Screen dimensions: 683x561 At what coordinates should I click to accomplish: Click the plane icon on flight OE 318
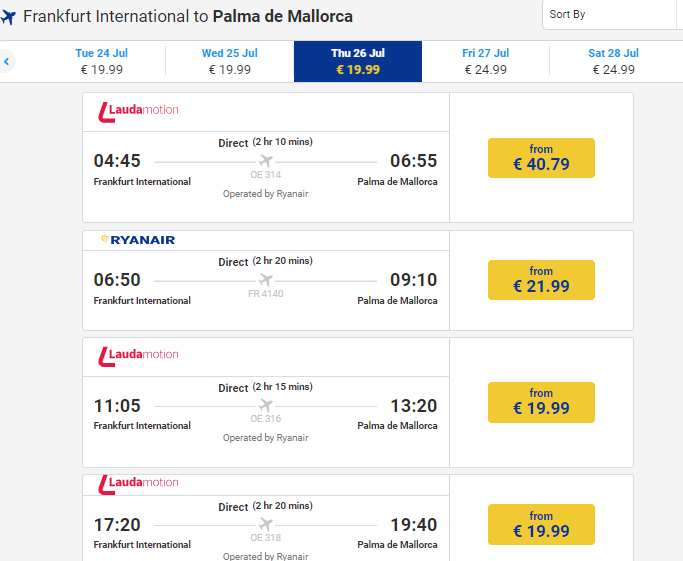click(265, 525)
